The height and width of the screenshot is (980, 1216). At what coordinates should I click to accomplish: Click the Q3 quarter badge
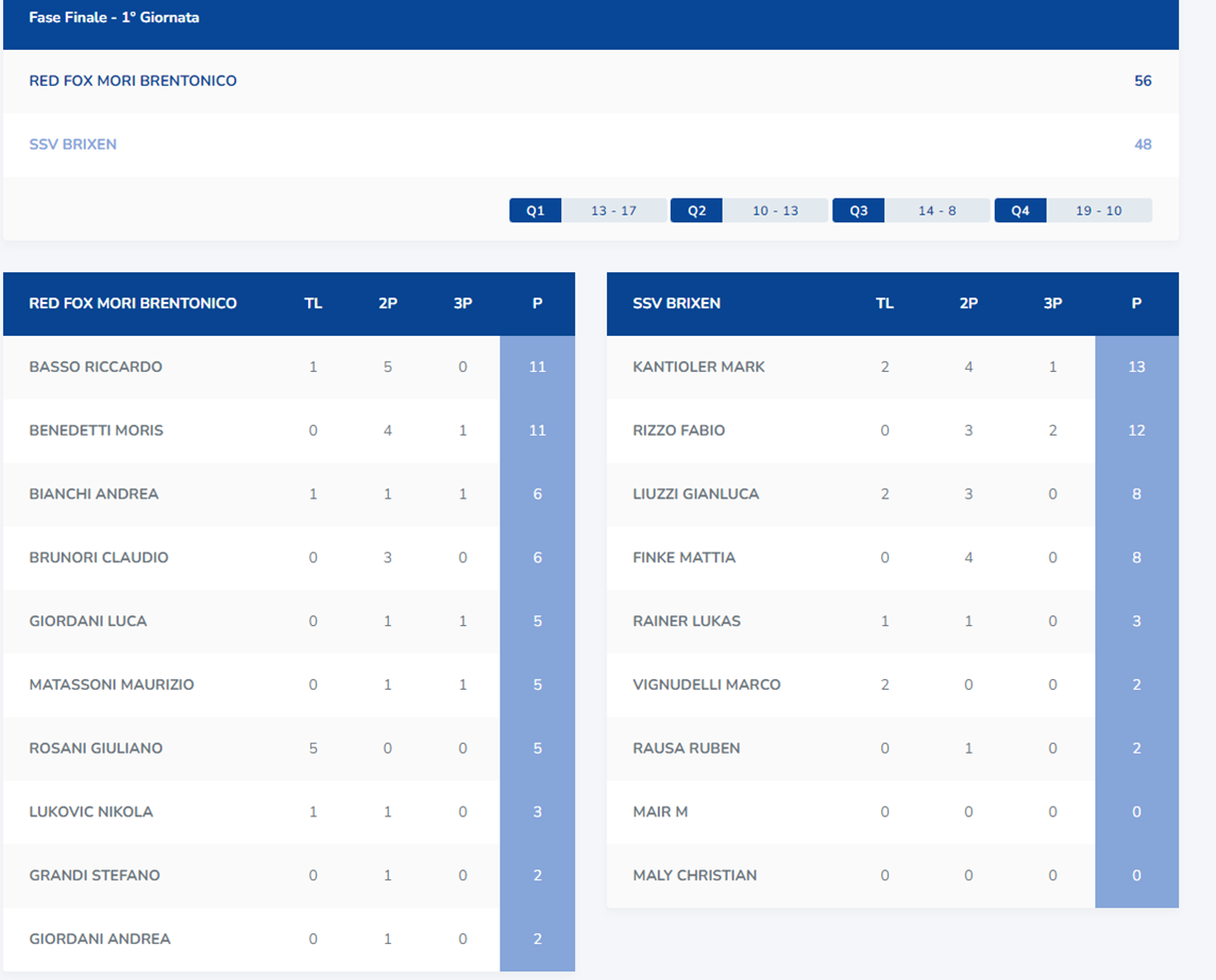[x=858, y=210]
